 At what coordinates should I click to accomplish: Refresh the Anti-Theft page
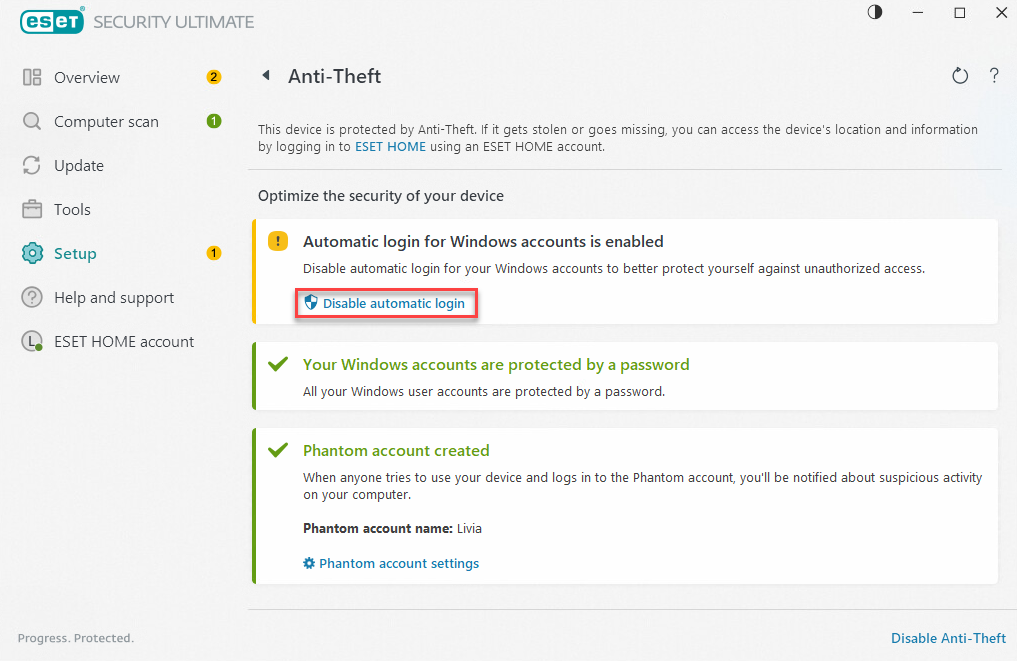point(960,76)
